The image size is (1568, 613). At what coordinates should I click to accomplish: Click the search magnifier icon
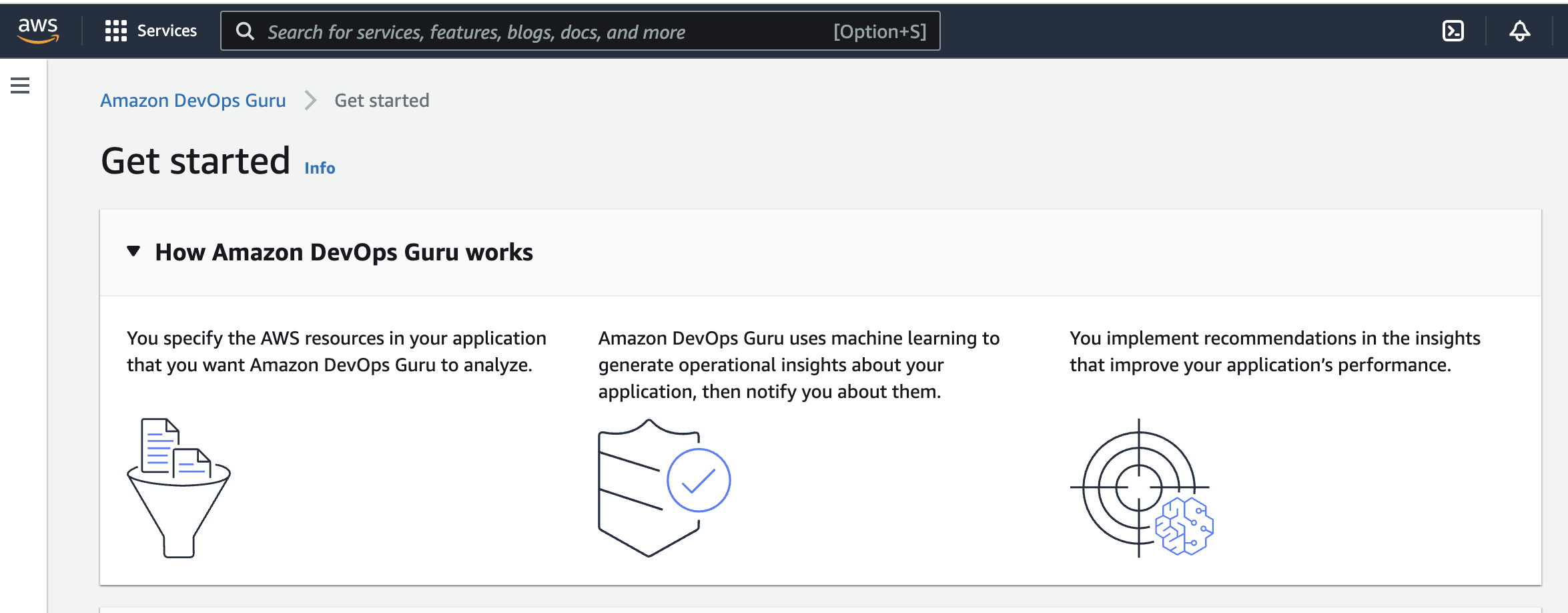245,31
